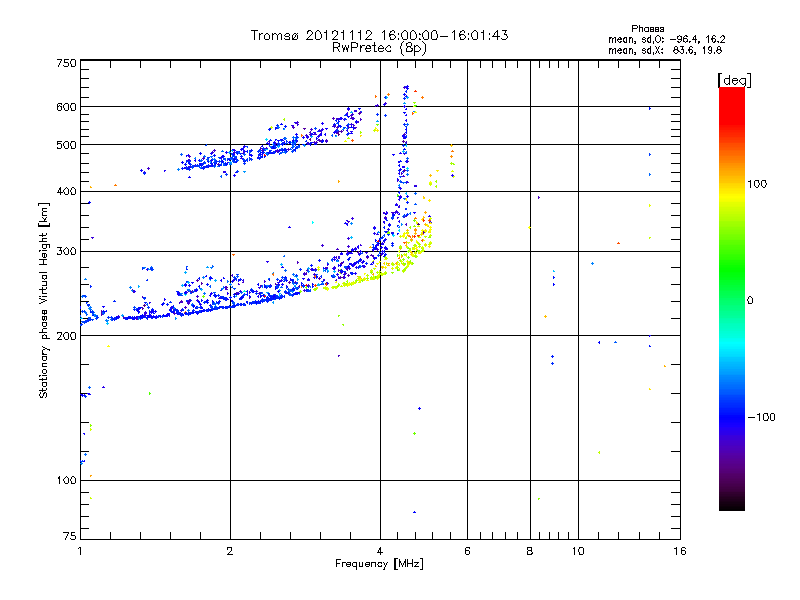Click the plot title 'Tromsø 20121112 16:00:00-16:01:43'
The height and width of the screenshot is (600, 800).
[x=379, y=35]
